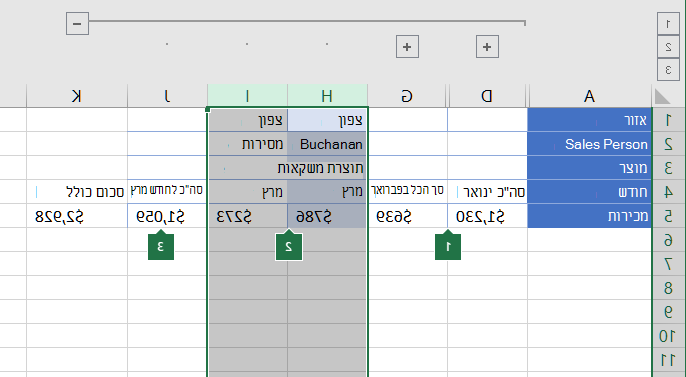
Task: Select row 9 header
Action: pos(668,312)
